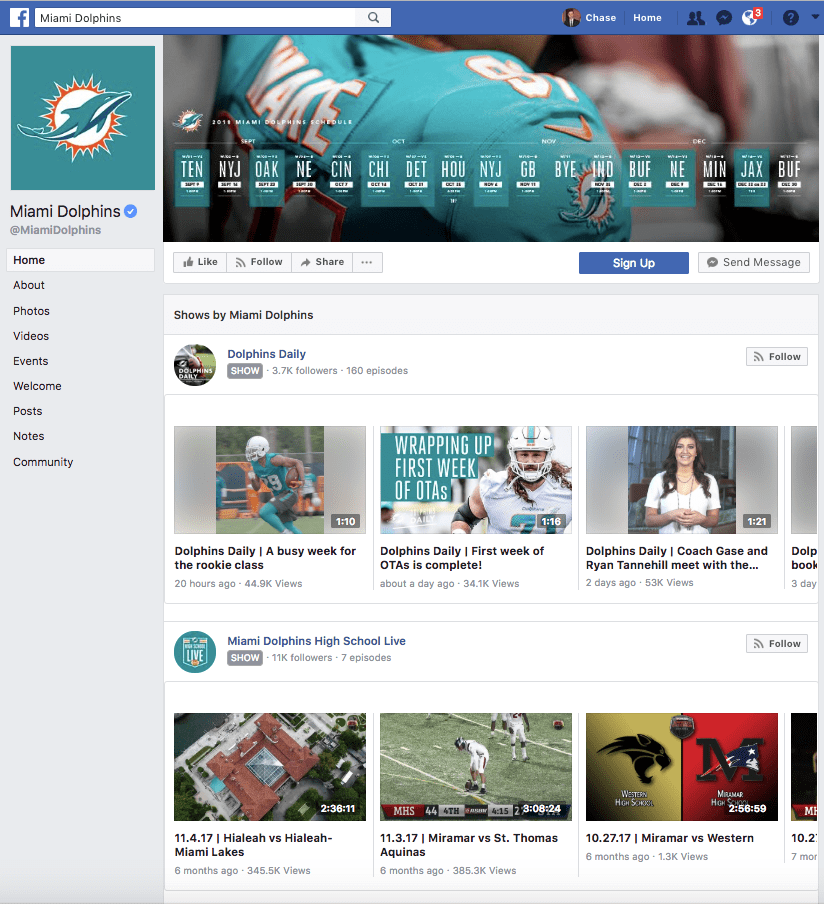This screenshot has width=824, height=904.
Task: Follow the Dolphins Daily show
Action: coord(776,356)
